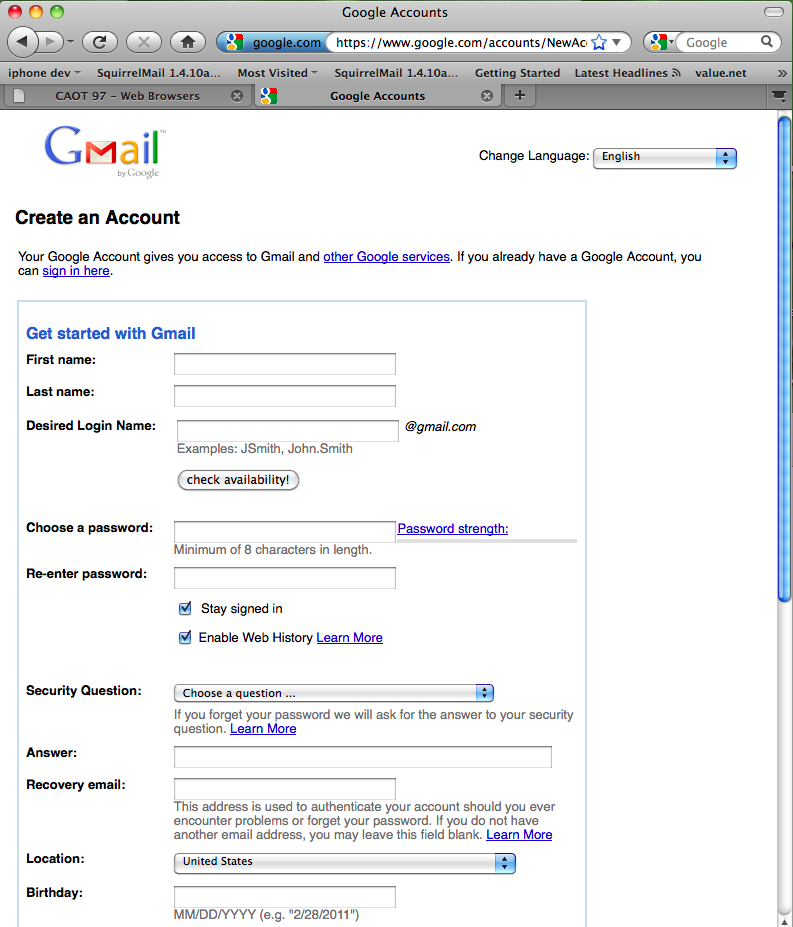The height and width of the screenshot is (927, 793).
Task: Open the URL bar history dropdown arrow
Action: [617, 43]
